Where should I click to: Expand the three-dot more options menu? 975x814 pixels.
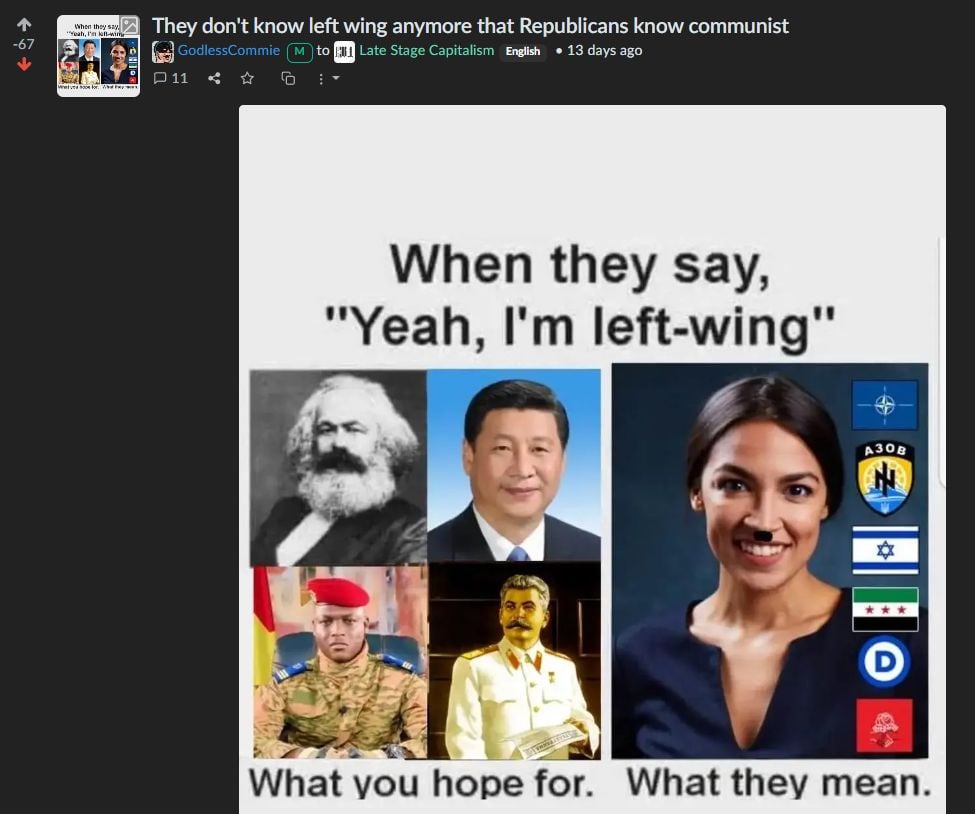coord(328,78)
